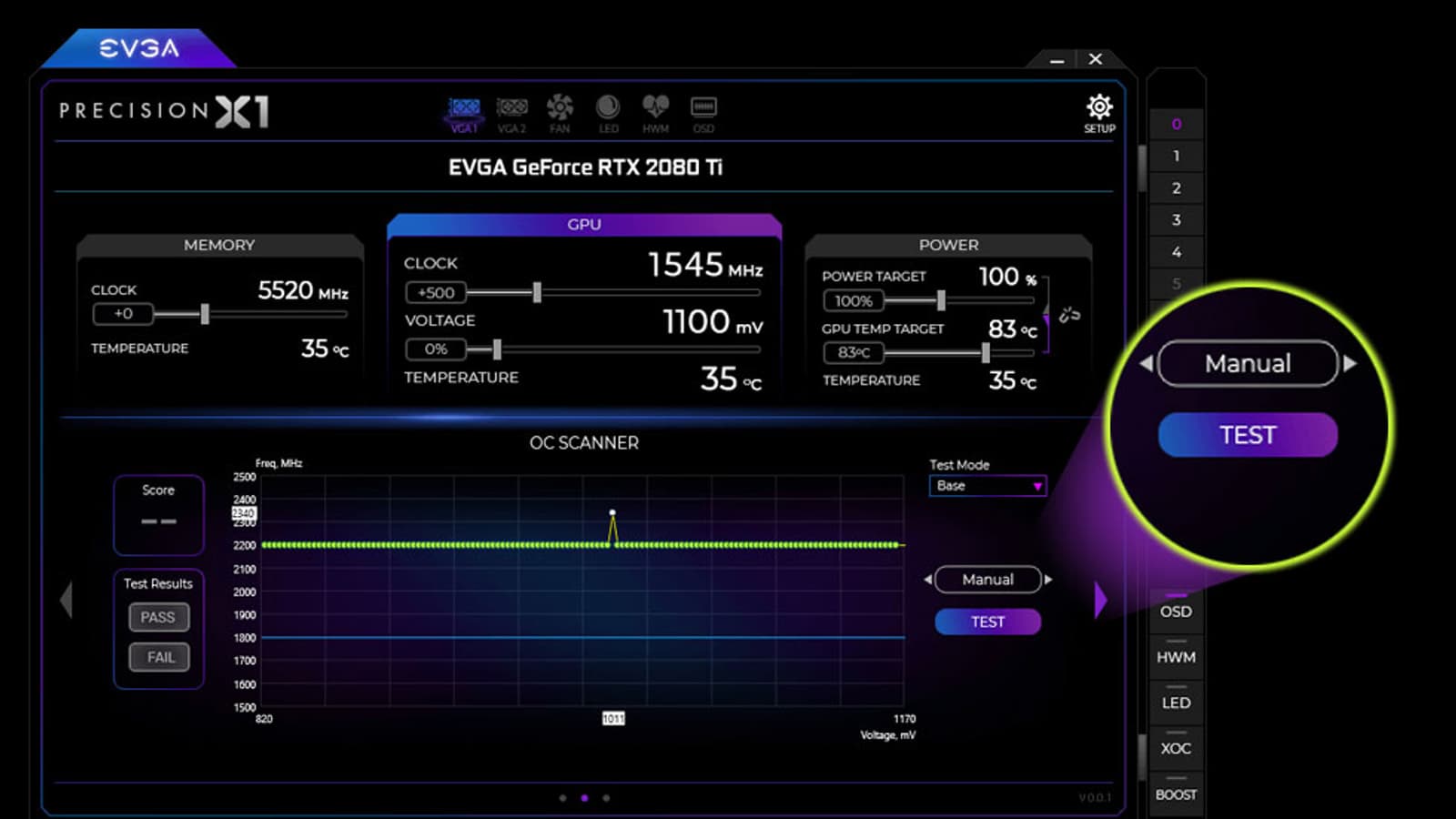Screen dimensions: 1456x819
Task: Click the GPU temp target slider handle
Action: coord(986,352)
